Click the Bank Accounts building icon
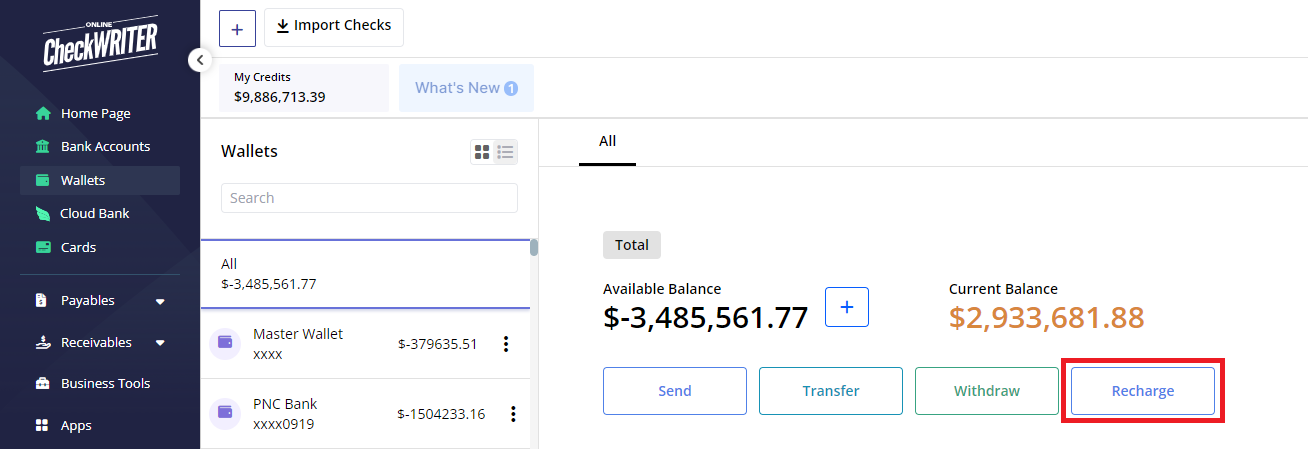This screenshot has width=1308, height=449. [x=43, y=147]
